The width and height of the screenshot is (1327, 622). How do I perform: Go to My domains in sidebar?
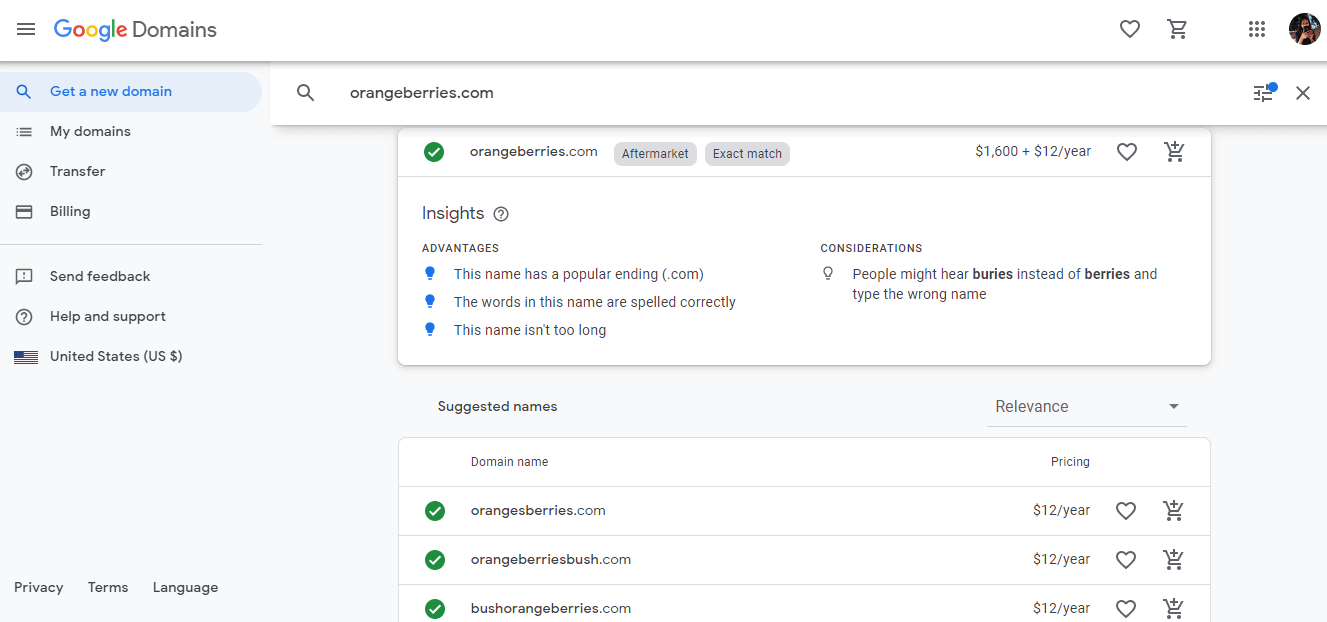[90, 132]
